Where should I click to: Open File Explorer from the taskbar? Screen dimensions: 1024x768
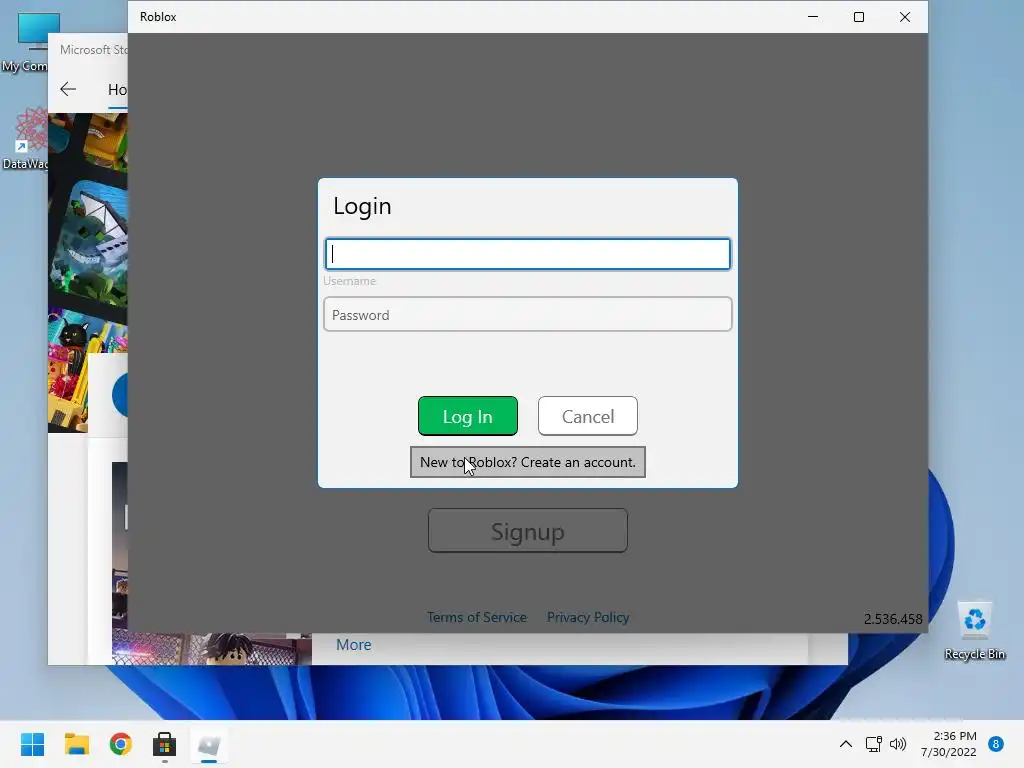pos(76,744)
